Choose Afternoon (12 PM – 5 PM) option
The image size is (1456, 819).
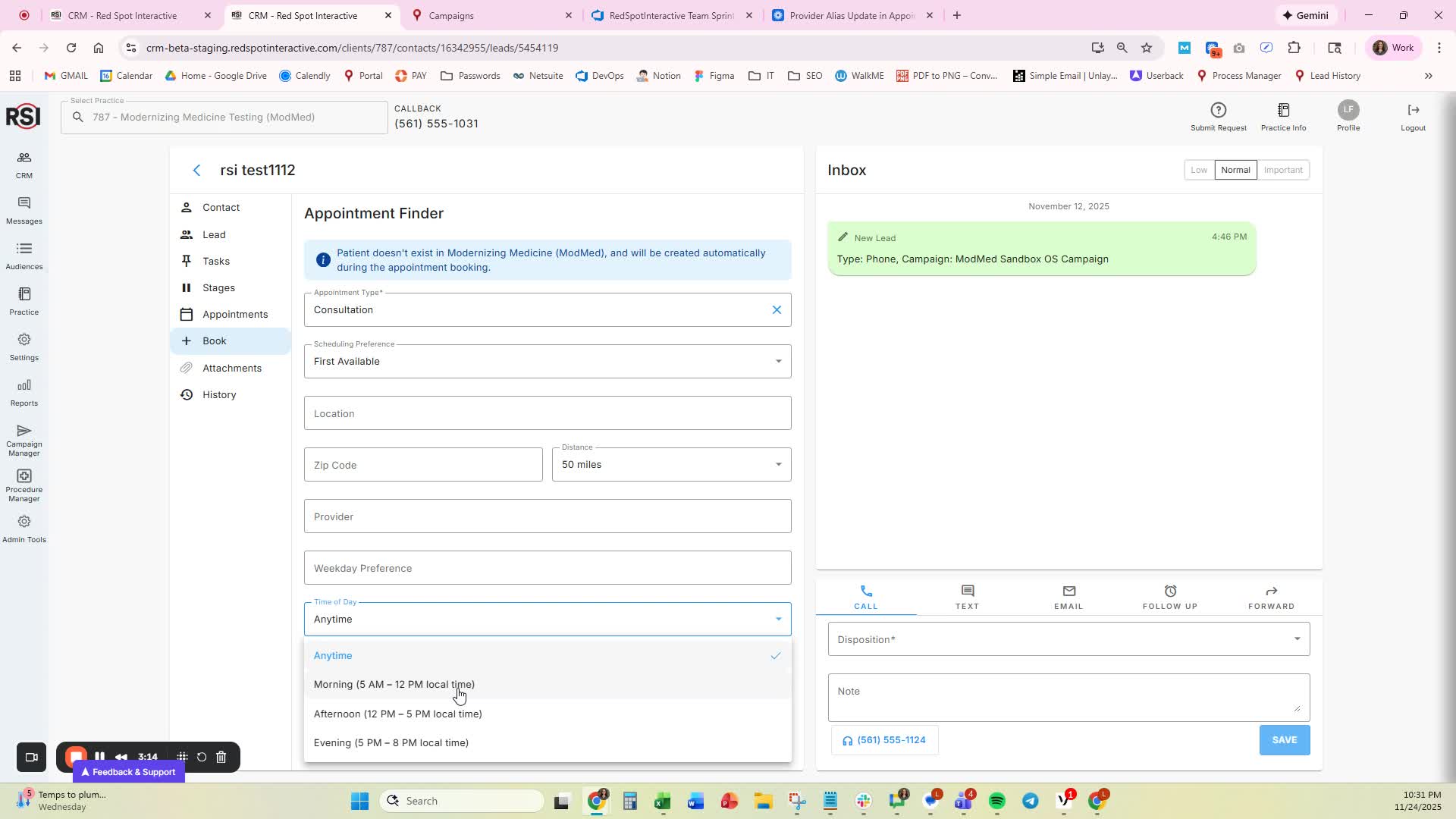click(398, 714)
